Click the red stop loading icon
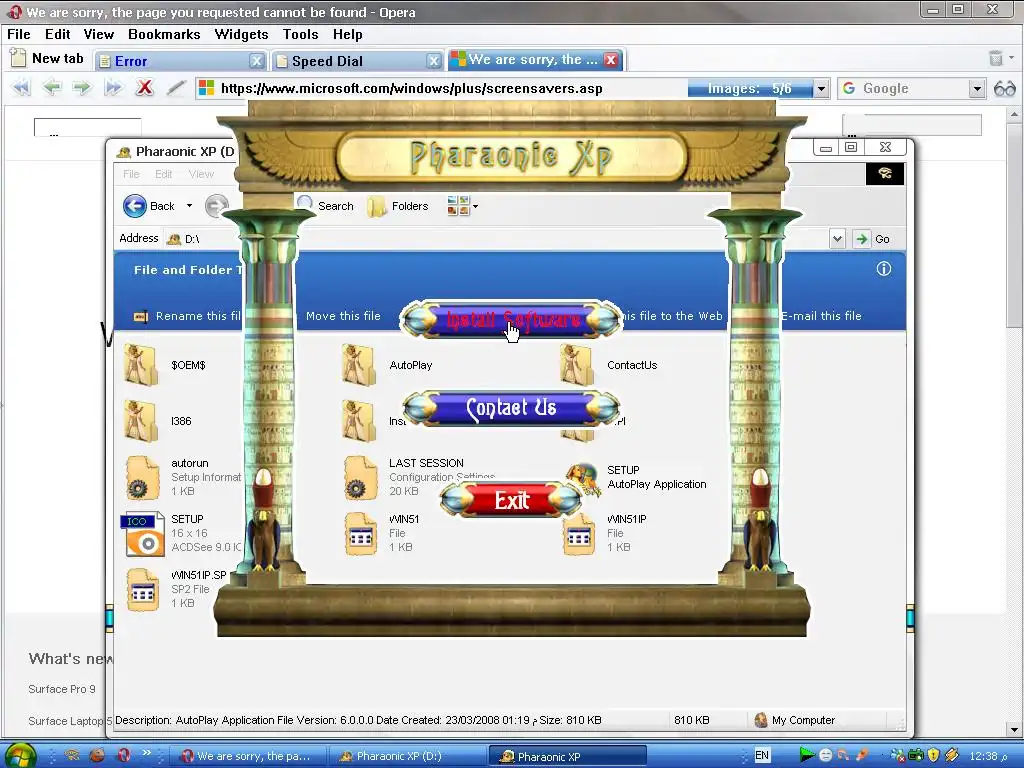Screen dimensions: 1024x768 144,88
